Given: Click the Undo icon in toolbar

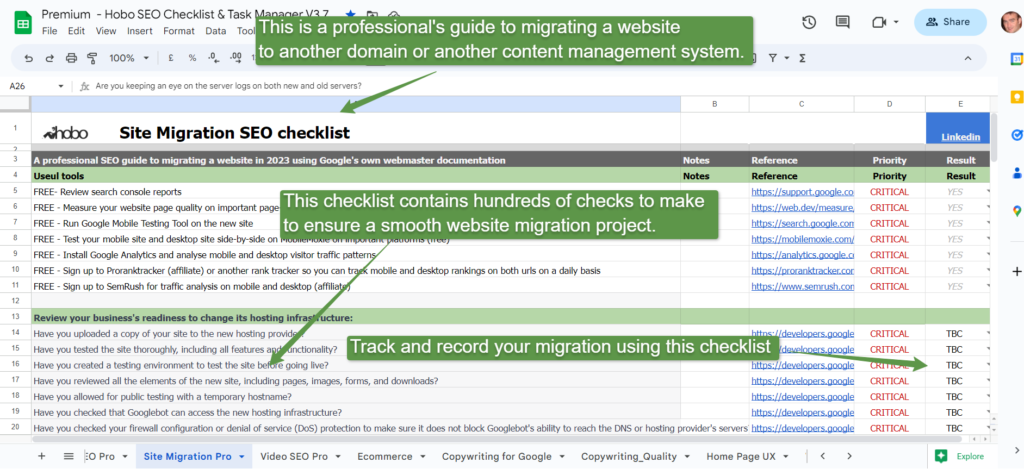Looking at the screenshot, I should [x=28, y=58].
